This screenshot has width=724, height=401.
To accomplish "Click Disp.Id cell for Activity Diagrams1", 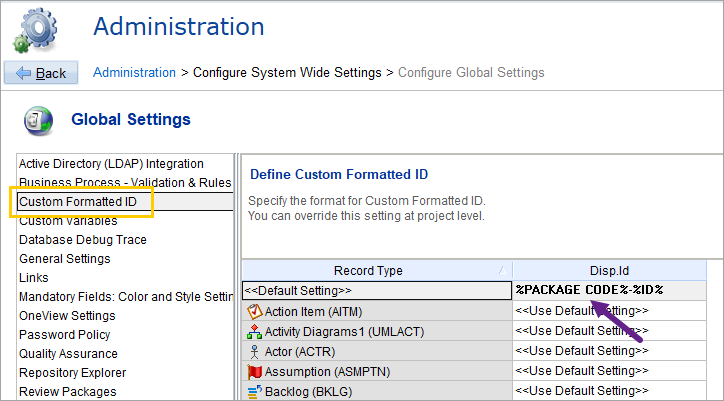I will [609, 331].
